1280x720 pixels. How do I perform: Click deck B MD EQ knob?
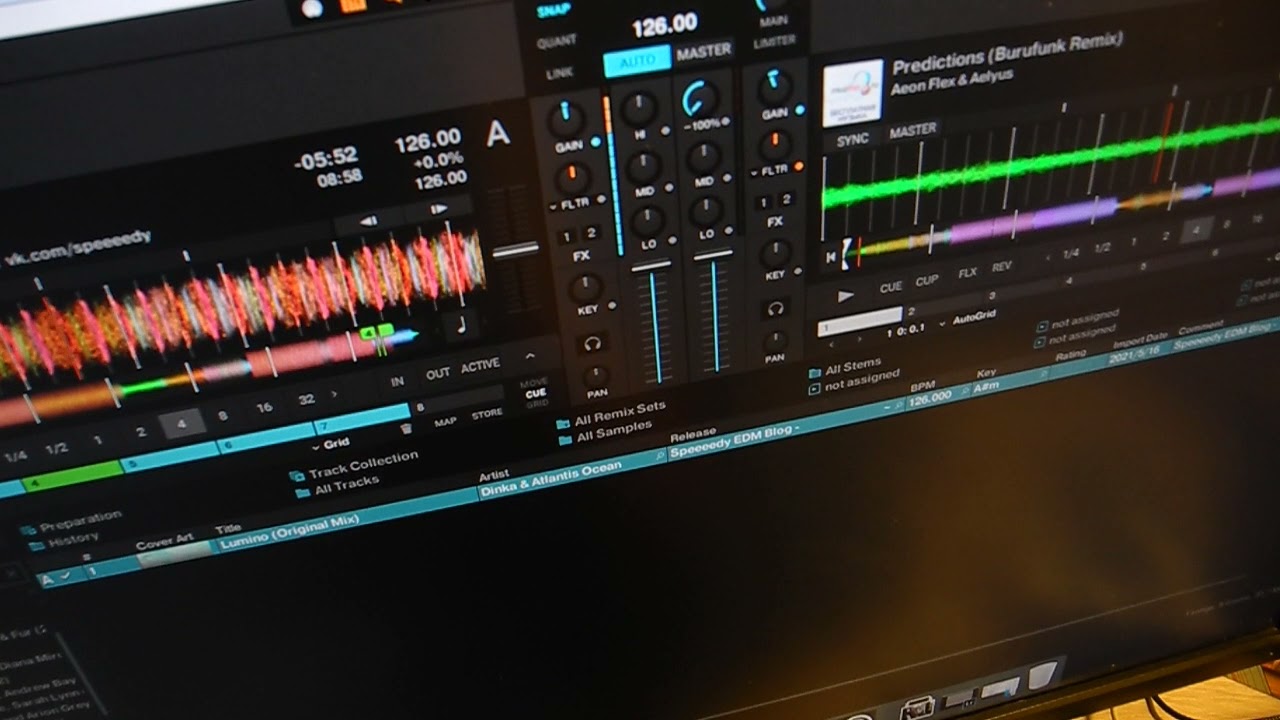point(704,156)
